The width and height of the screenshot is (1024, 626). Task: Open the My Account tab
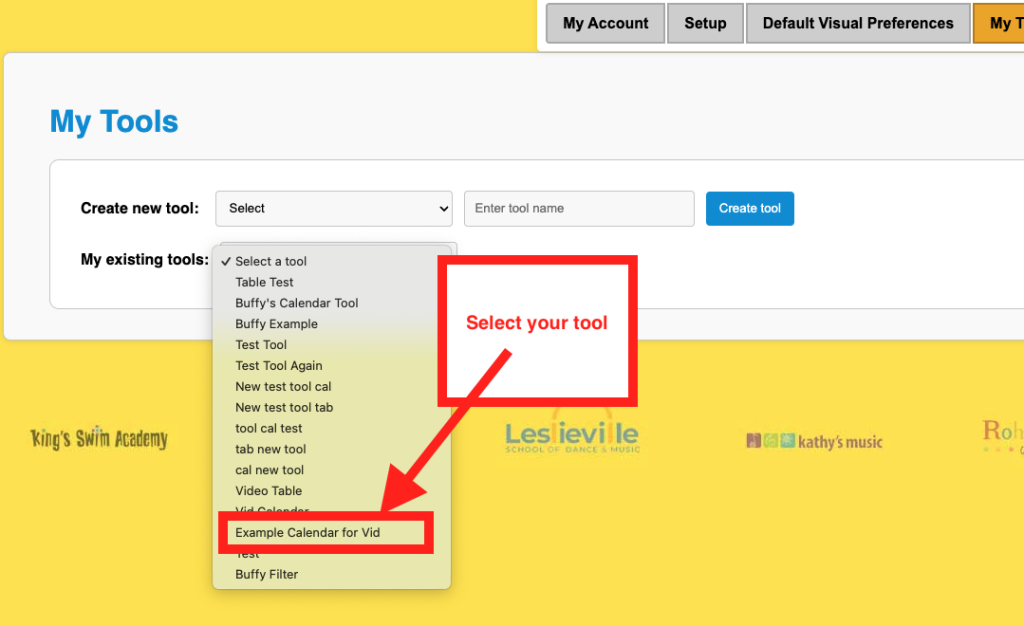[x=605, y=23]
